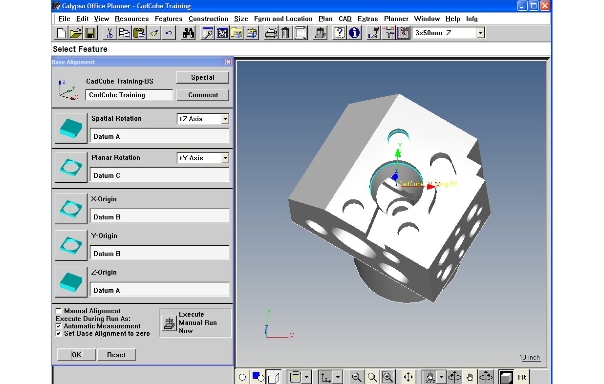This screenshot has height=384, width=604.
Task: Click the Spatial Rotation plane feature icon
Action: [x=71, y=128]
